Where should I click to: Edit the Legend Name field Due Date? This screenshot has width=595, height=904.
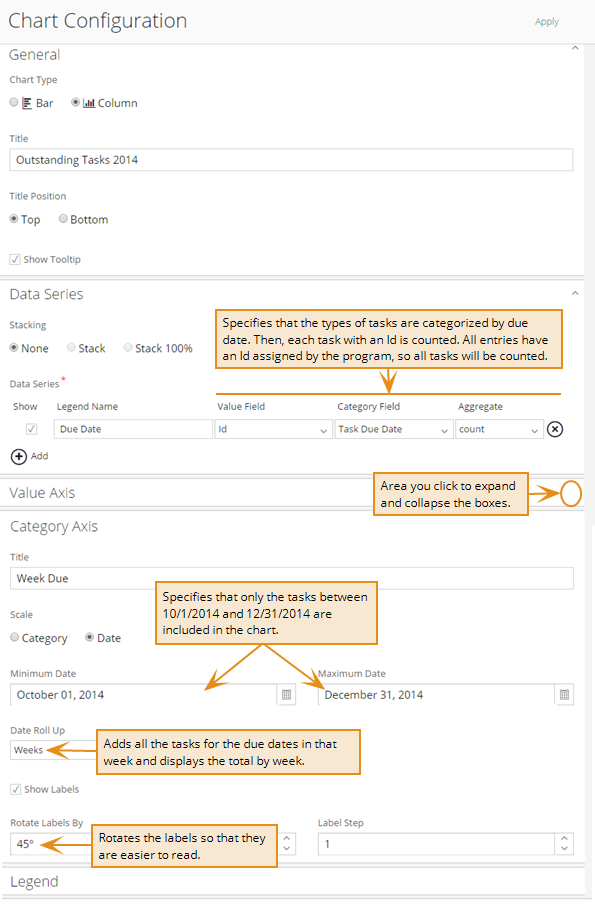click(x=133, y=429)
